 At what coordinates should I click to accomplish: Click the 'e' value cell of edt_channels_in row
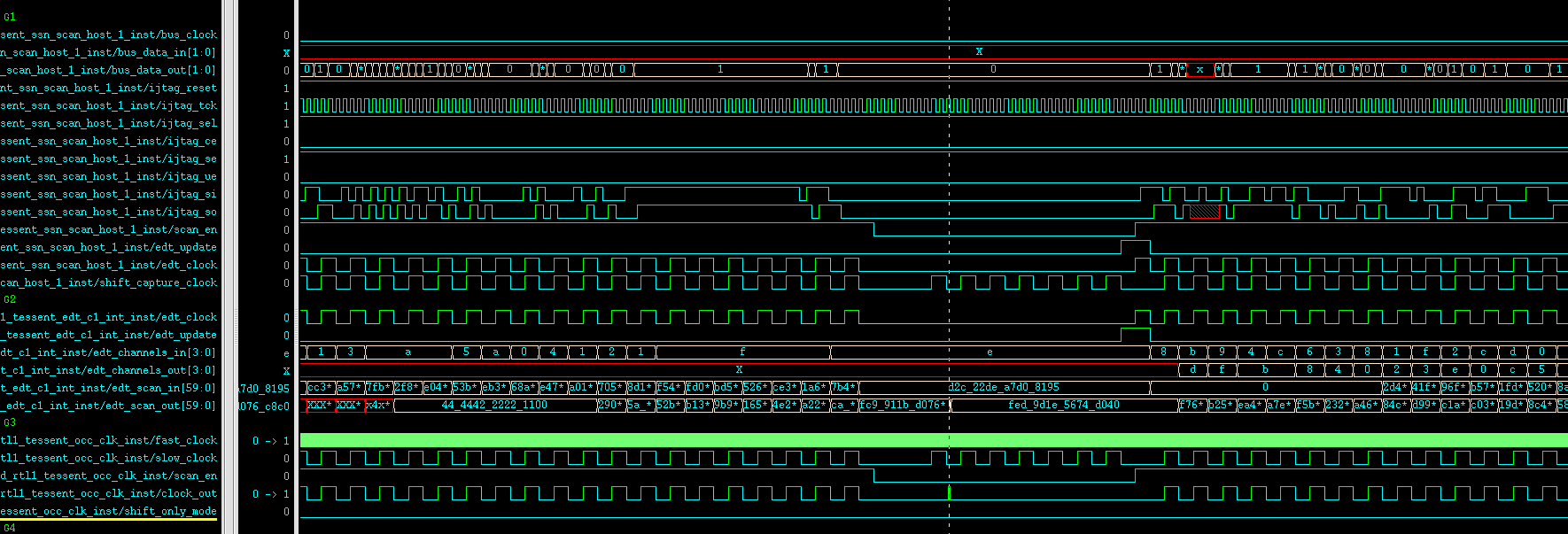coord(286,353)
